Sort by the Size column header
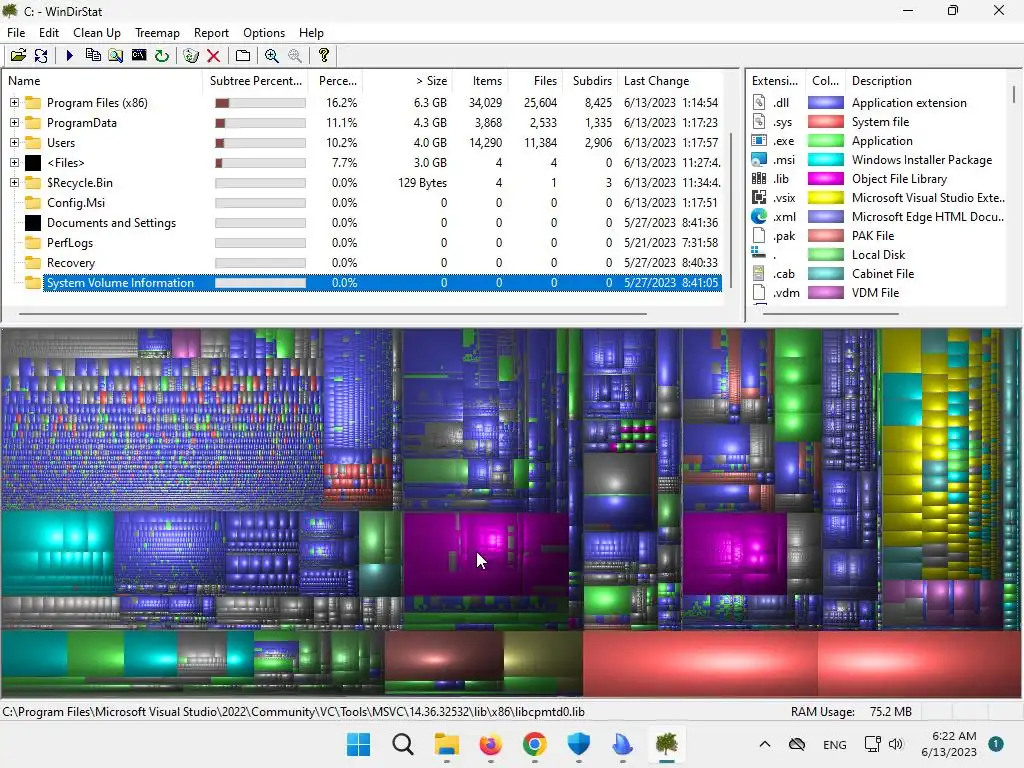Viewport: 1024px width, 768px height. click(407, 81)
